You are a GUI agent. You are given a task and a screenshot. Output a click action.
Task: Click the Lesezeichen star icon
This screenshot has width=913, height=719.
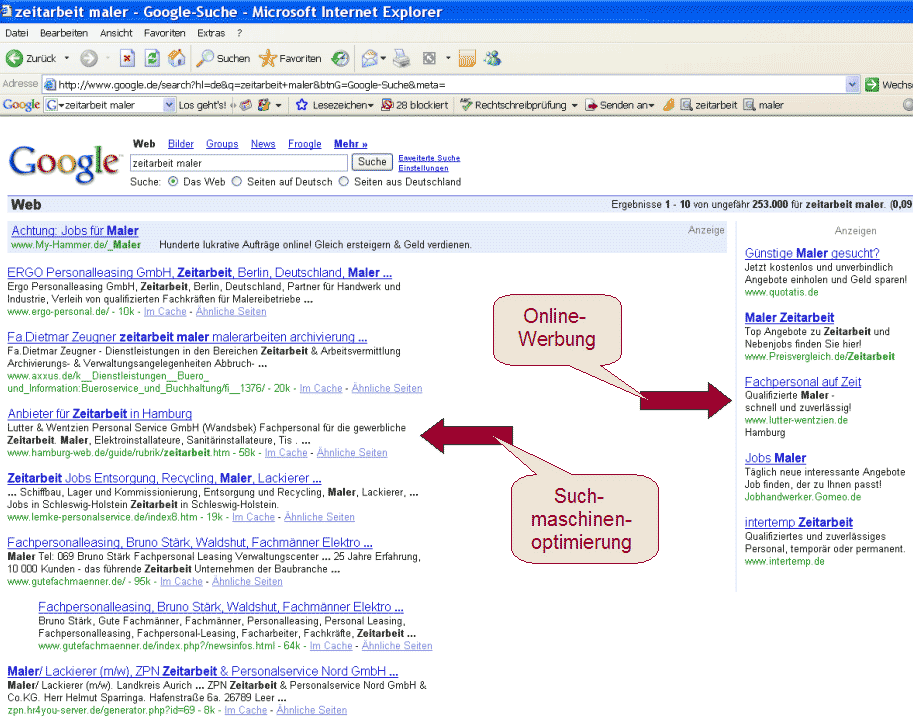click(x=301, y=105)
